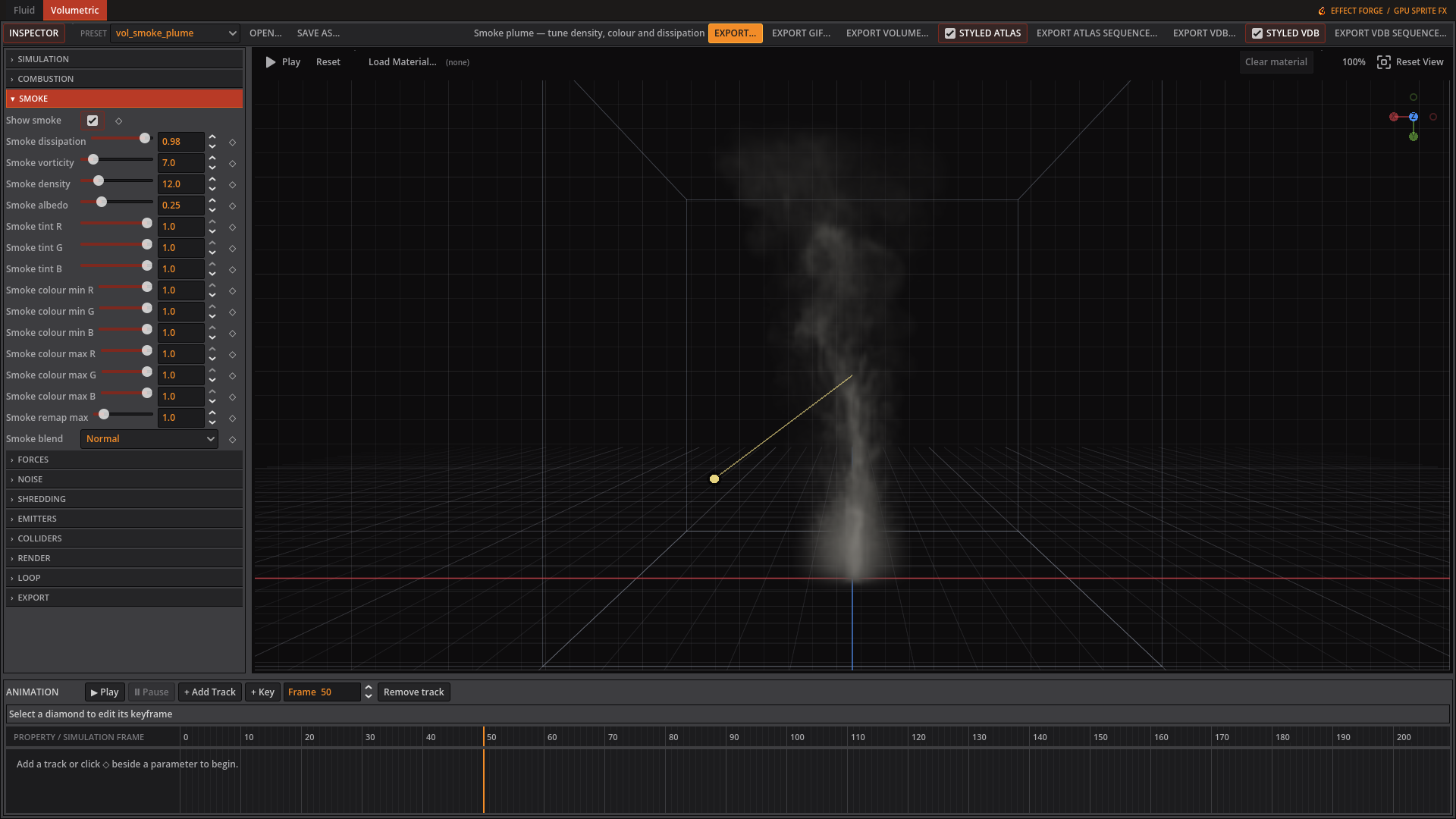Expand the RENDER section

pos(124,558)
